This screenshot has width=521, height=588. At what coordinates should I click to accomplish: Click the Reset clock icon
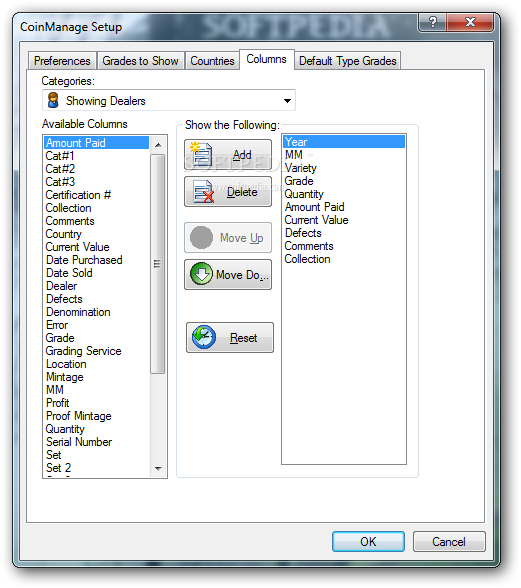204,337
